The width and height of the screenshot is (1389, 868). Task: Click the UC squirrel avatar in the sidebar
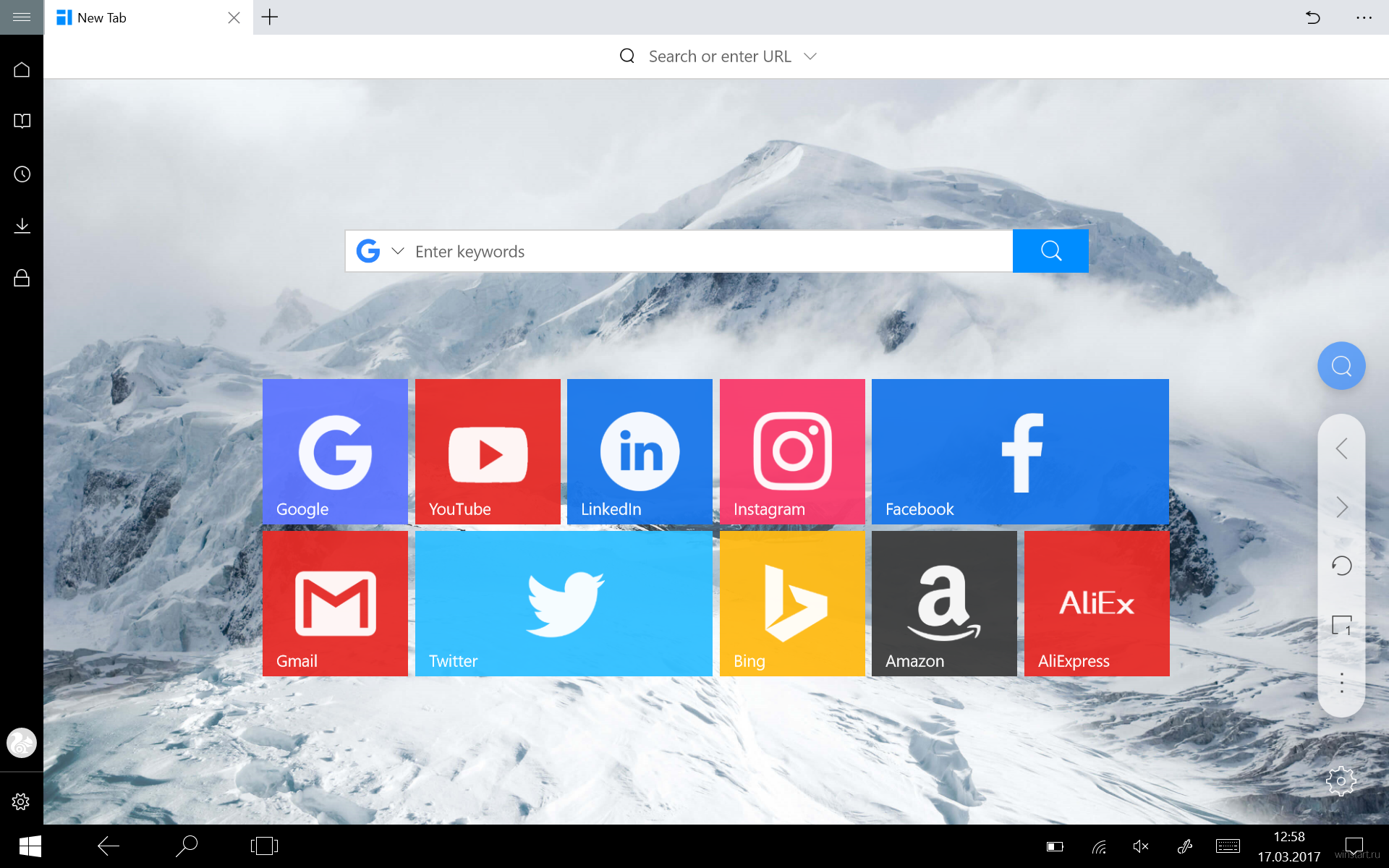pyautogui.click(x=22, y=743)
